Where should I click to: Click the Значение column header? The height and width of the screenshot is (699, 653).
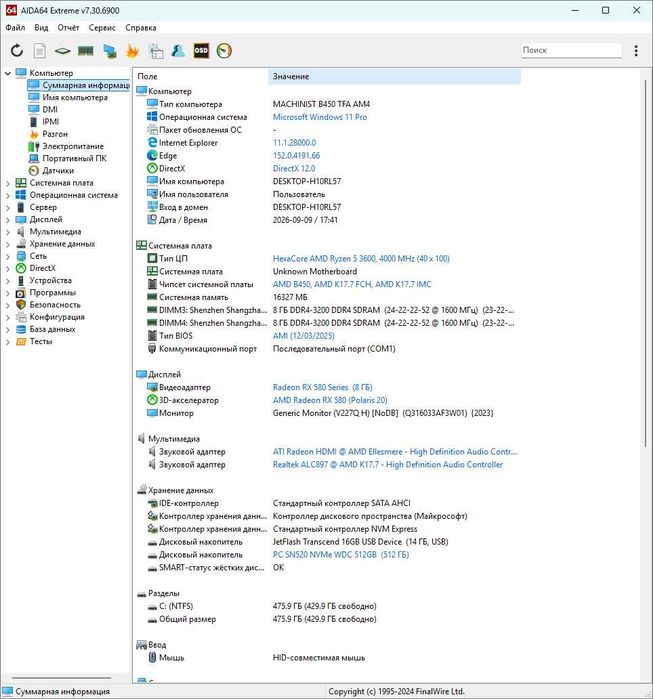394,76
